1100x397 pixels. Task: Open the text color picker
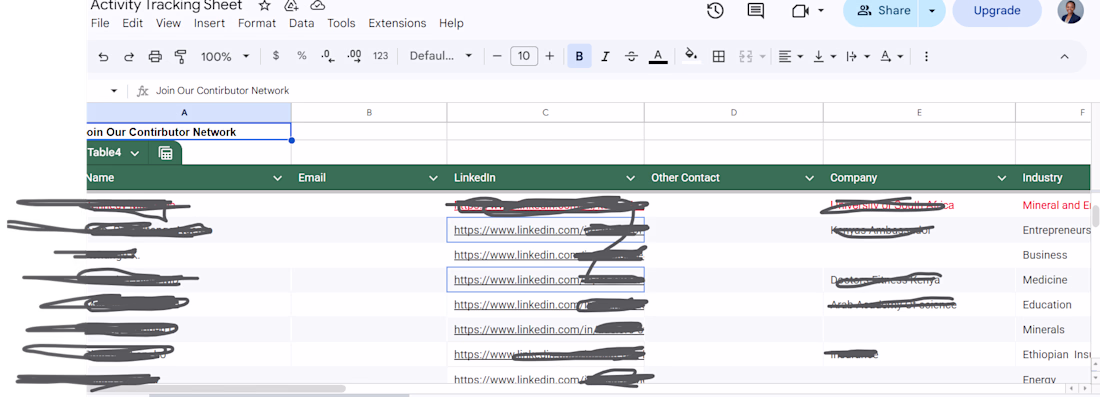tap(658, 56)
